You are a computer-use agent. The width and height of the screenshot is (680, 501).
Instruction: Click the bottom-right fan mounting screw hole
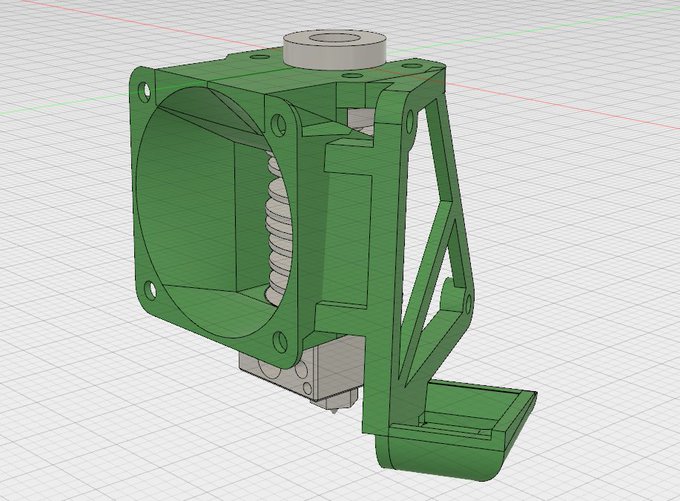click(x=280, y=341)
